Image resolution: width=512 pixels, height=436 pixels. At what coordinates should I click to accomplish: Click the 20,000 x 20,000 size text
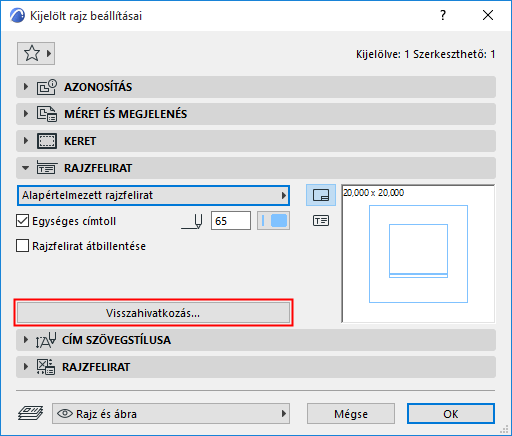tap(373, 193)
